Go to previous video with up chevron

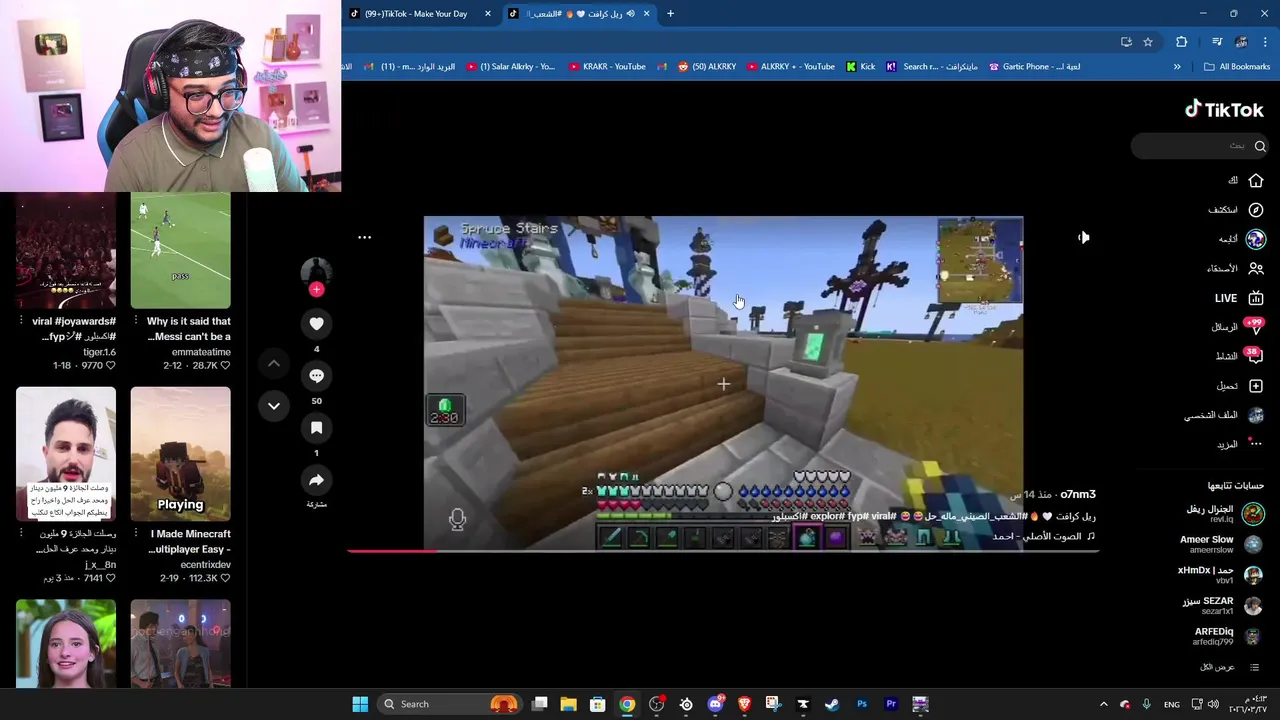pyautogui.click(x=274, y=363)
